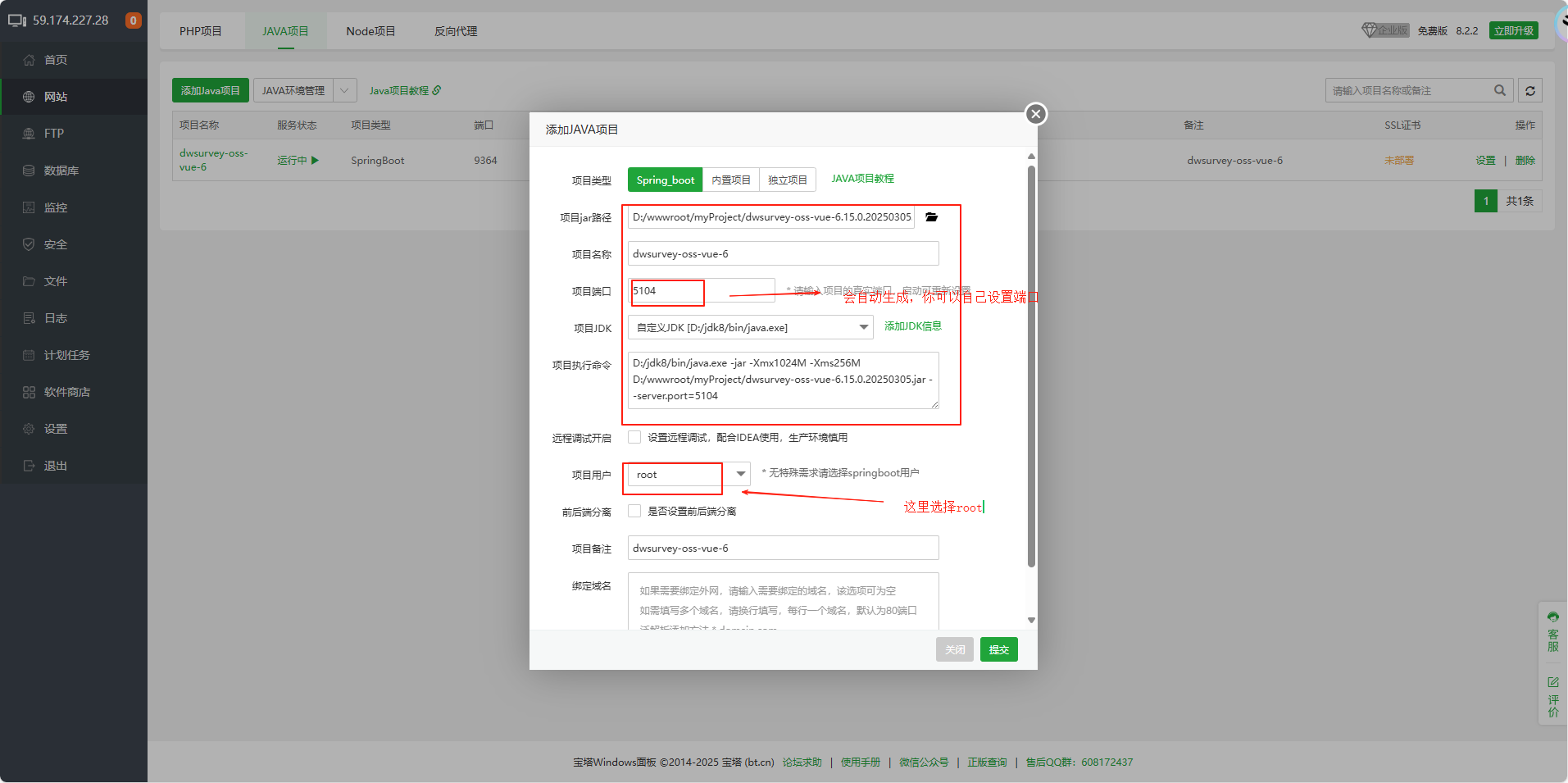This screenshot has width=1568, height=783.
Task: Click the refresh icon beside search box
Action: tap(1529, 91)
